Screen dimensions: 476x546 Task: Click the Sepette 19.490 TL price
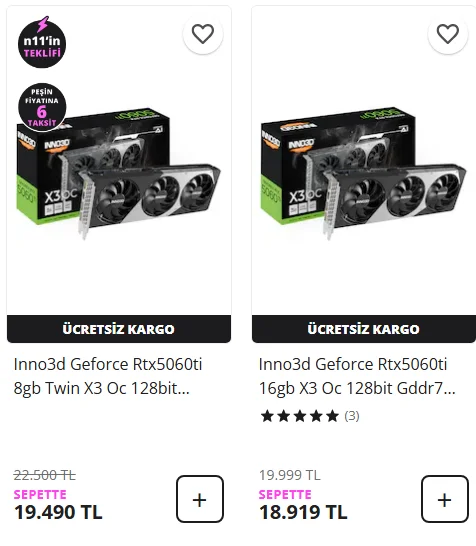[58, 512]
